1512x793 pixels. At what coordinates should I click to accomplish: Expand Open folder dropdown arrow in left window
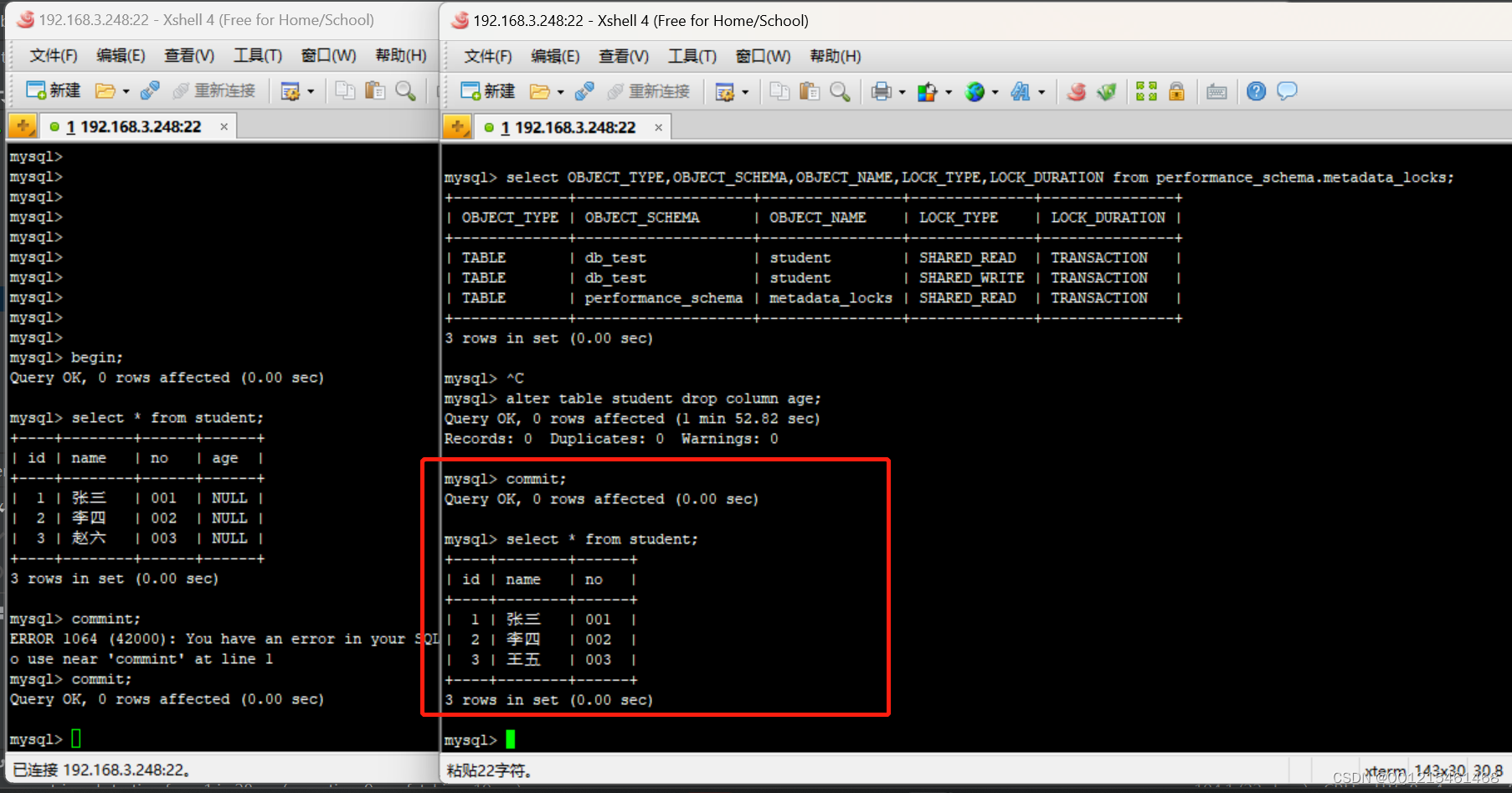pos(126,91)
